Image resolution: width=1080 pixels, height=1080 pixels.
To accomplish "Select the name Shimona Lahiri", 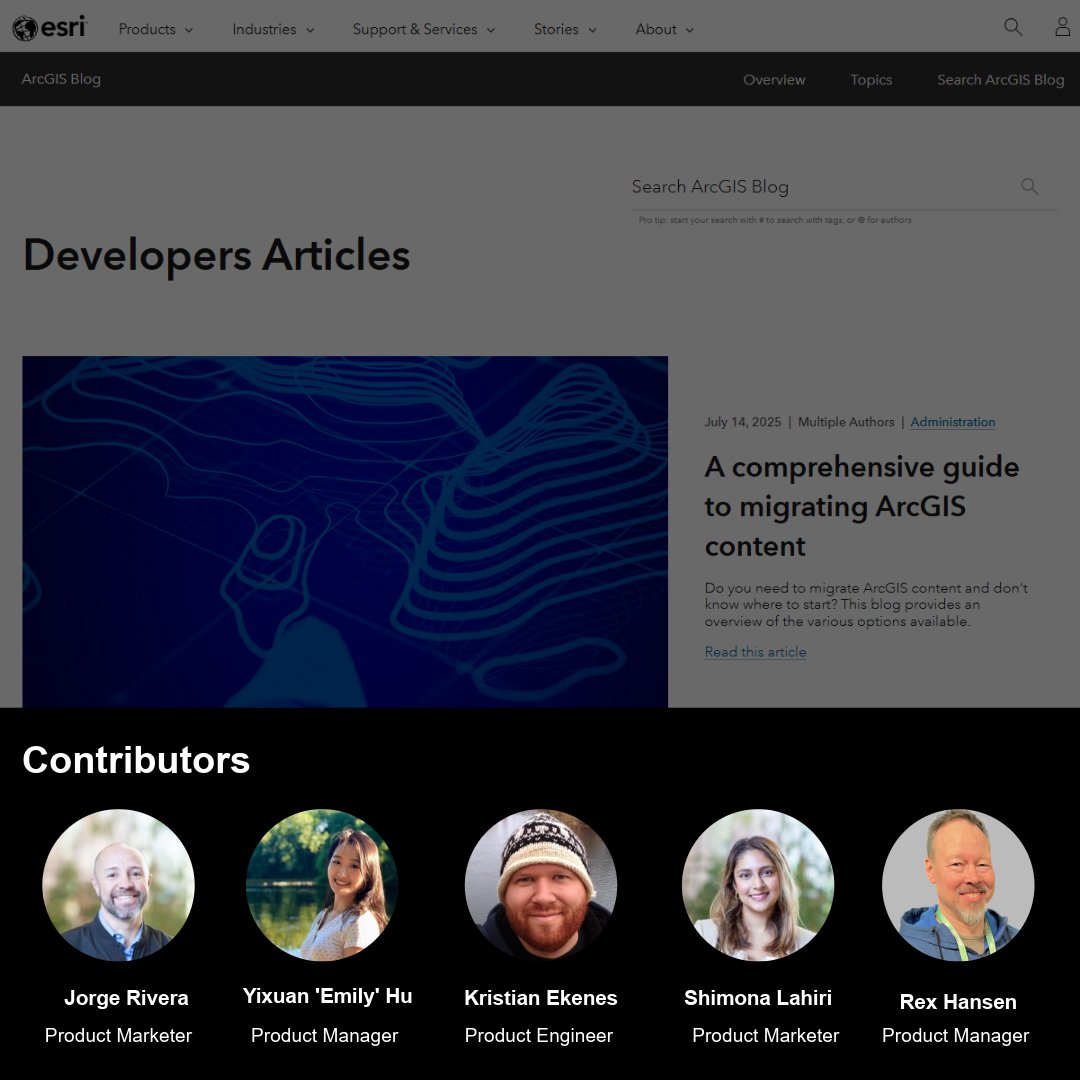I will click(x=758, y=998).
